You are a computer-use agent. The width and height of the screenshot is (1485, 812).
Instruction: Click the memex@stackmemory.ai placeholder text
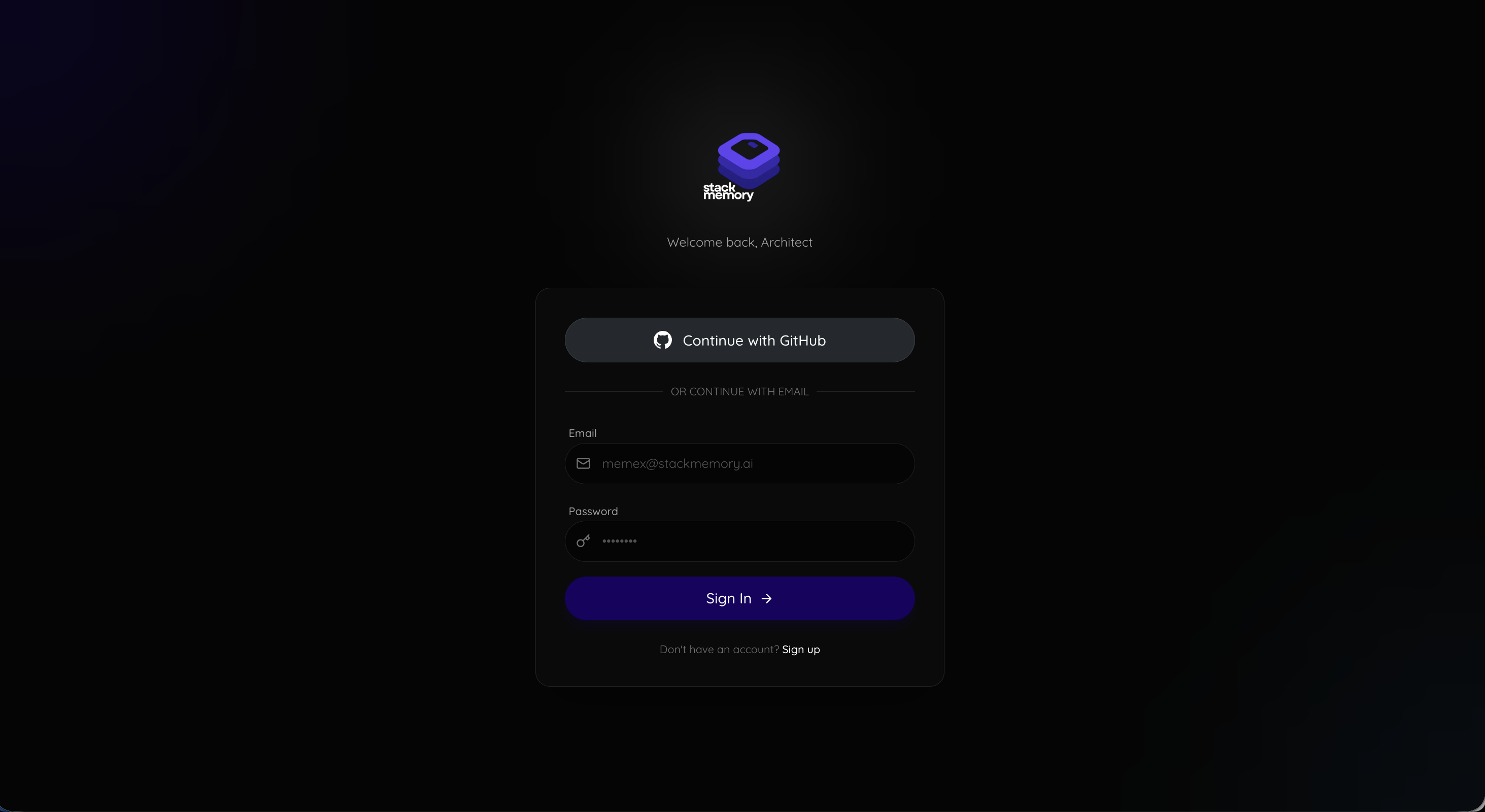pyautogui.click(x=678, y=464)
